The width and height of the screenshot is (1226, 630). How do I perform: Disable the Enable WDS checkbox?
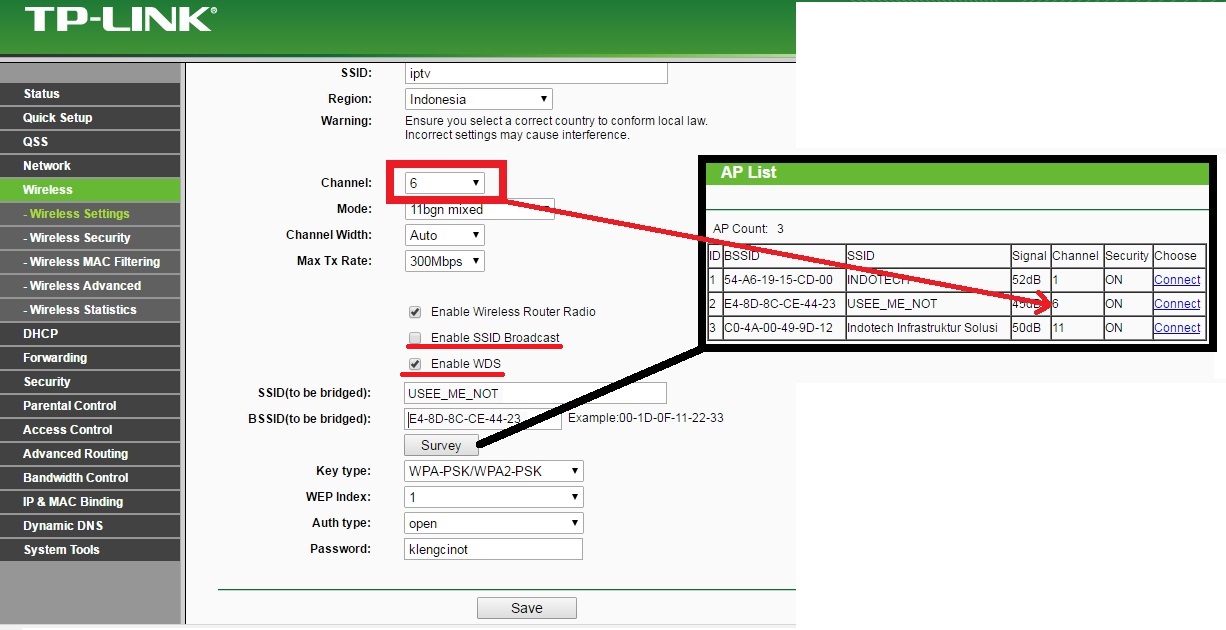[x=414, y=364]
